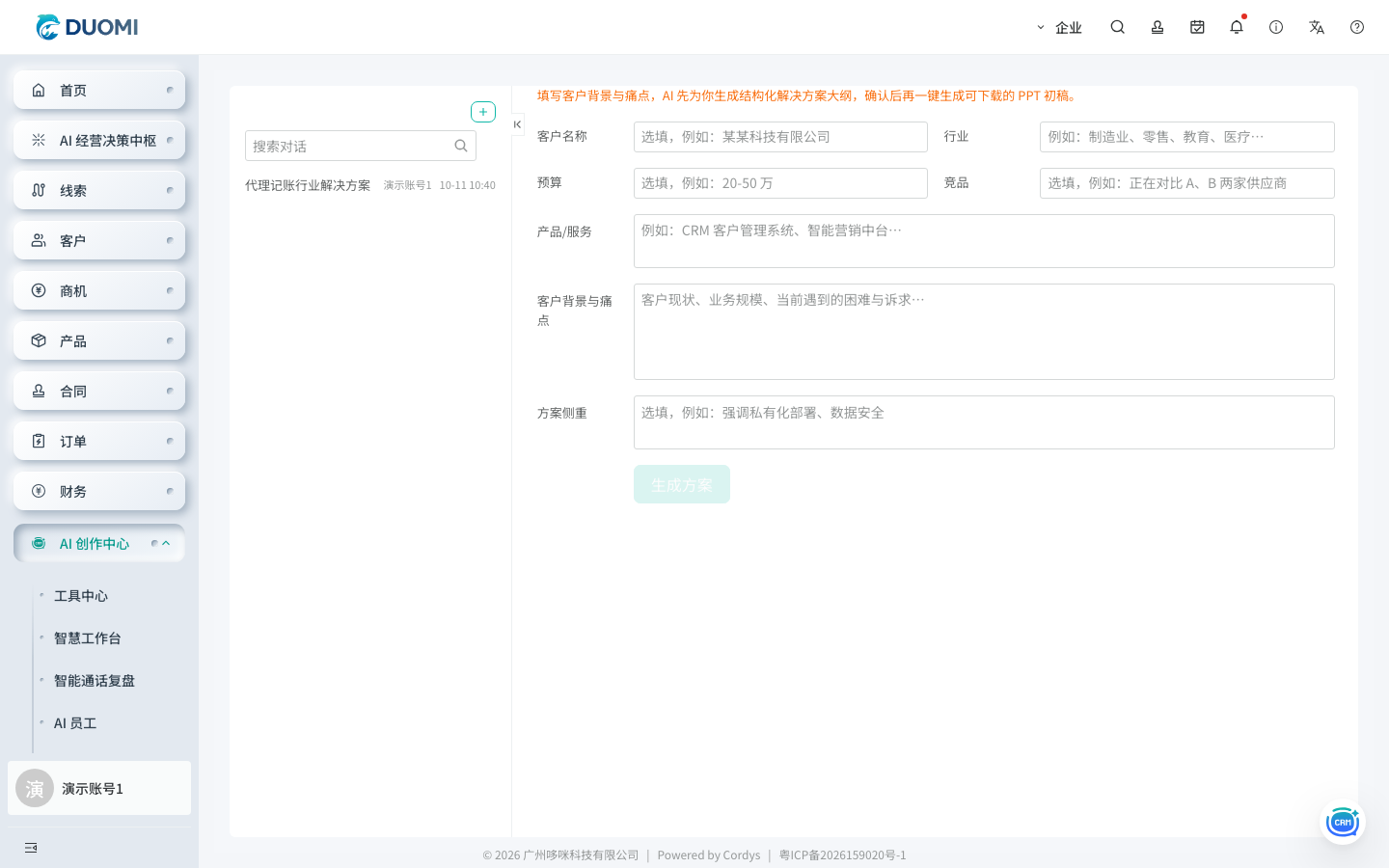The image size is (1389, 868).
Task: Click the 产品 box icon
Action: 39,340
